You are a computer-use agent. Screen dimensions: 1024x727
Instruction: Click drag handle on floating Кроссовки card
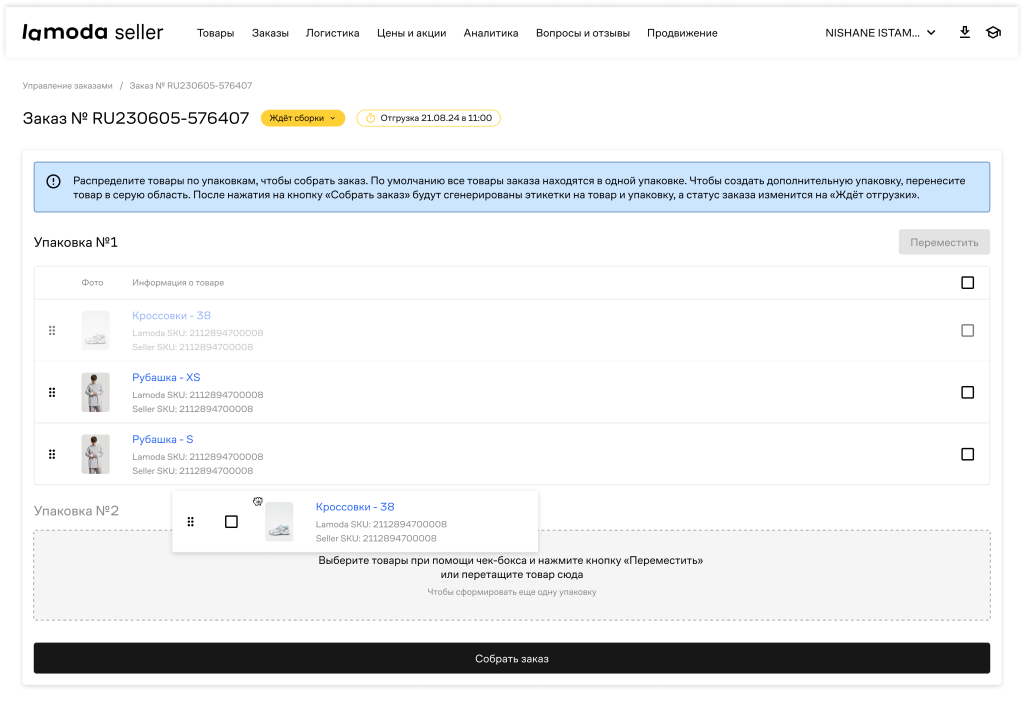[191, 521]
